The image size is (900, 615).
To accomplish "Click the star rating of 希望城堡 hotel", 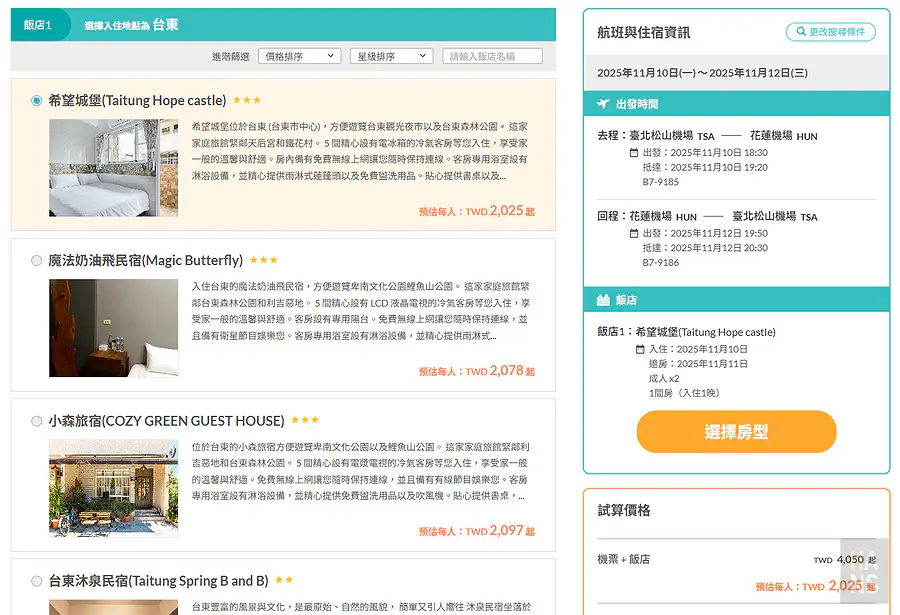I will (247, 101).
